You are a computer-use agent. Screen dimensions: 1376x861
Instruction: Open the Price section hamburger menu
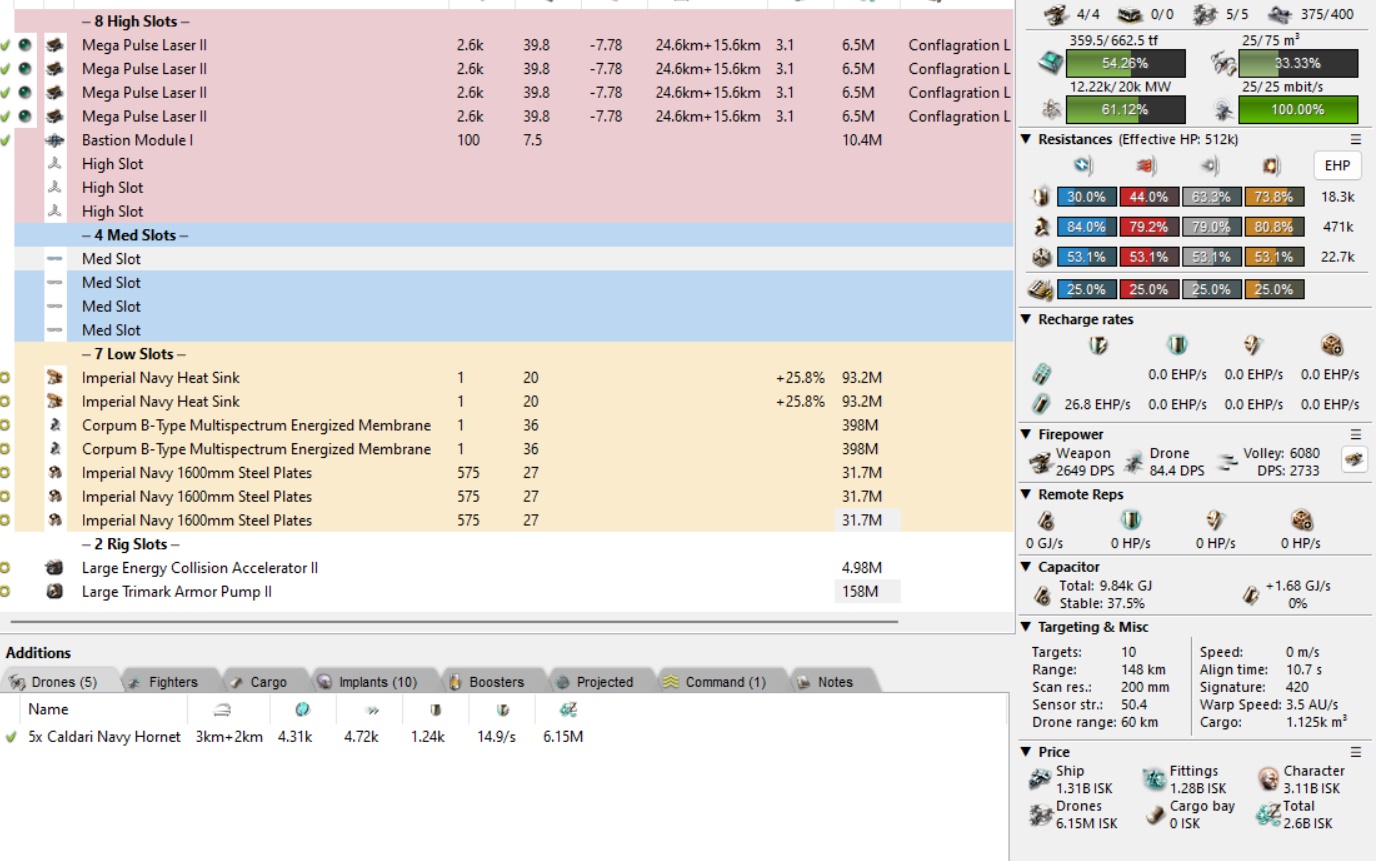[1356, 751]
